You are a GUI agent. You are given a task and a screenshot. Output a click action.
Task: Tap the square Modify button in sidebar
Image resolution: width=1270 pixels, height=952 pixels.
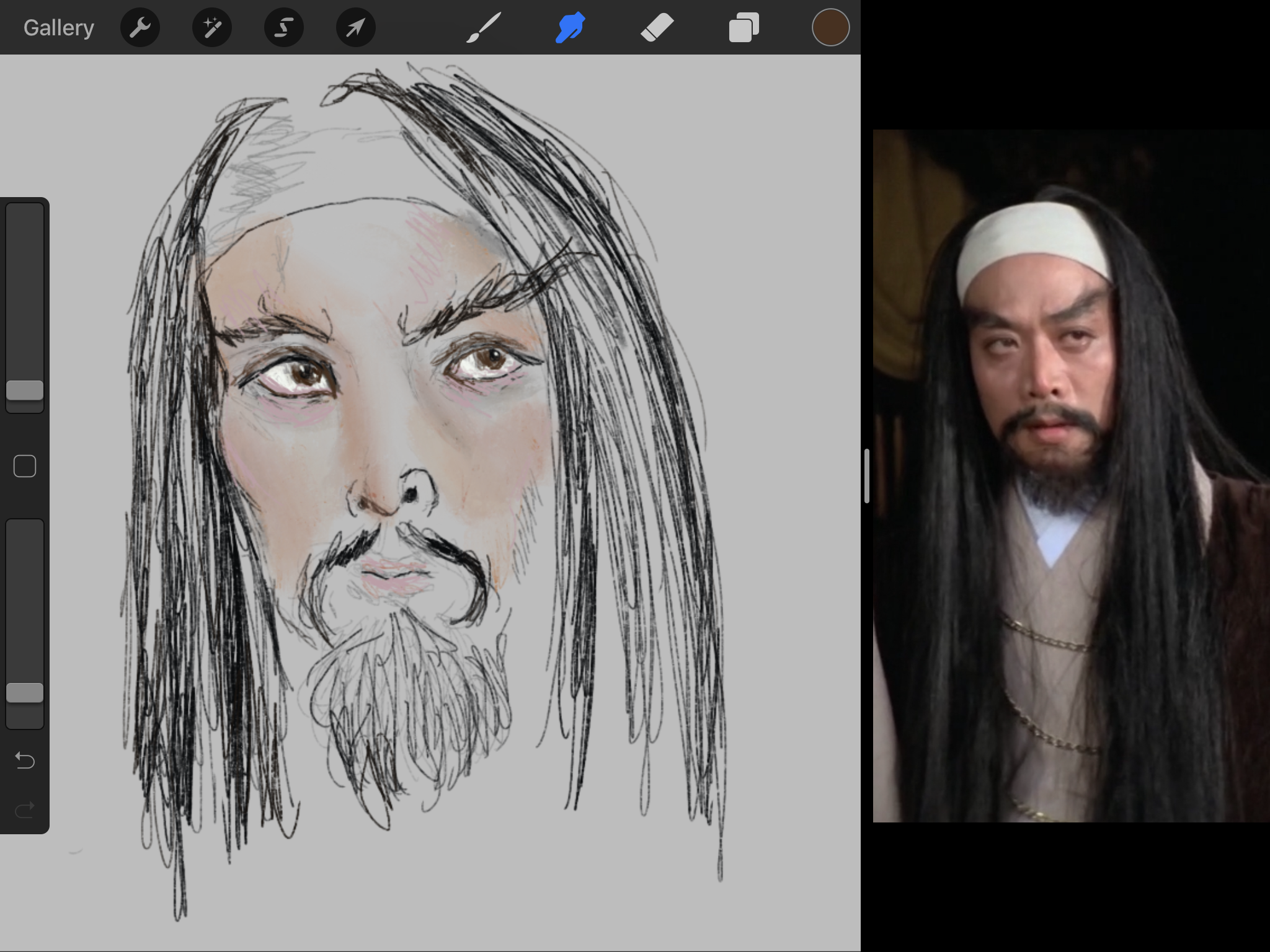(25, 466)
